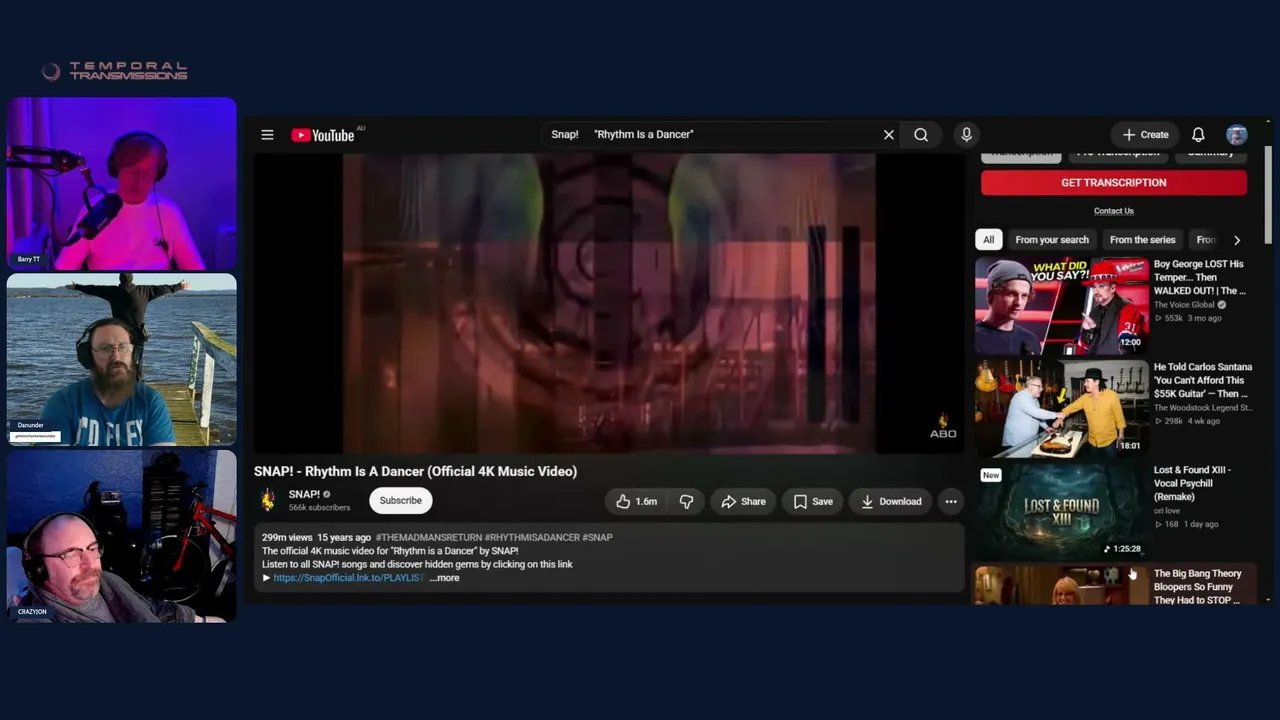Open the Lost & Found XIII thumbnail
1280x720 pixels.
click(1062, 510)
